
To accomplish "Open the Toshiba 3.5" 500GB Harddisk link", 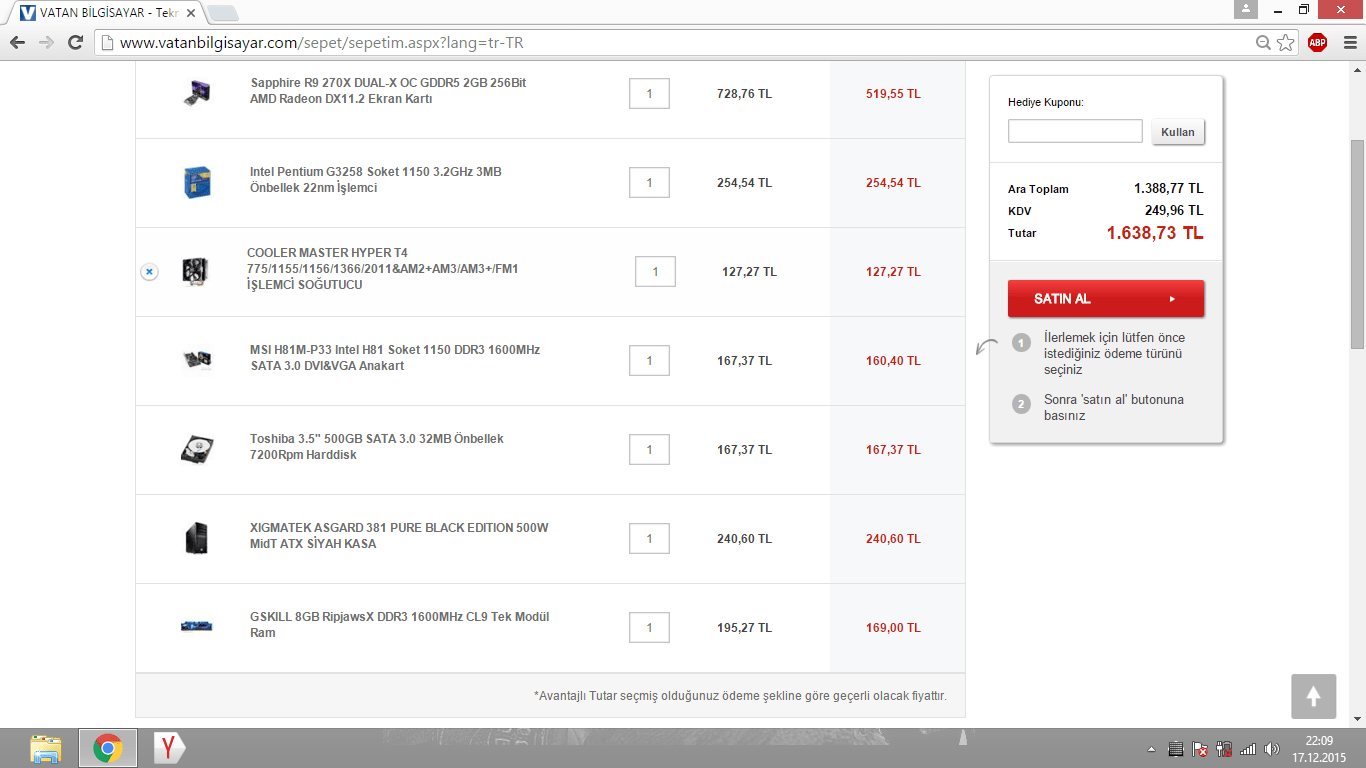I will tap(377, 447).
